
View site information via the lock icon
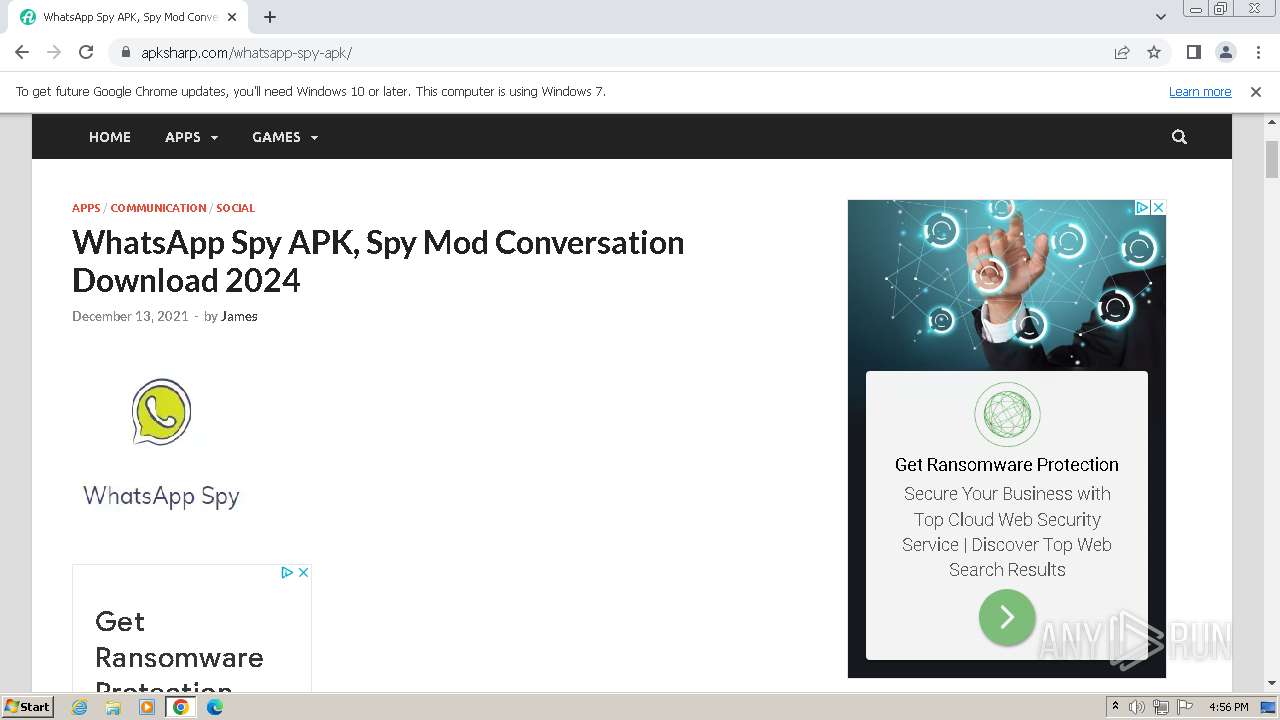tap(126, 53)
